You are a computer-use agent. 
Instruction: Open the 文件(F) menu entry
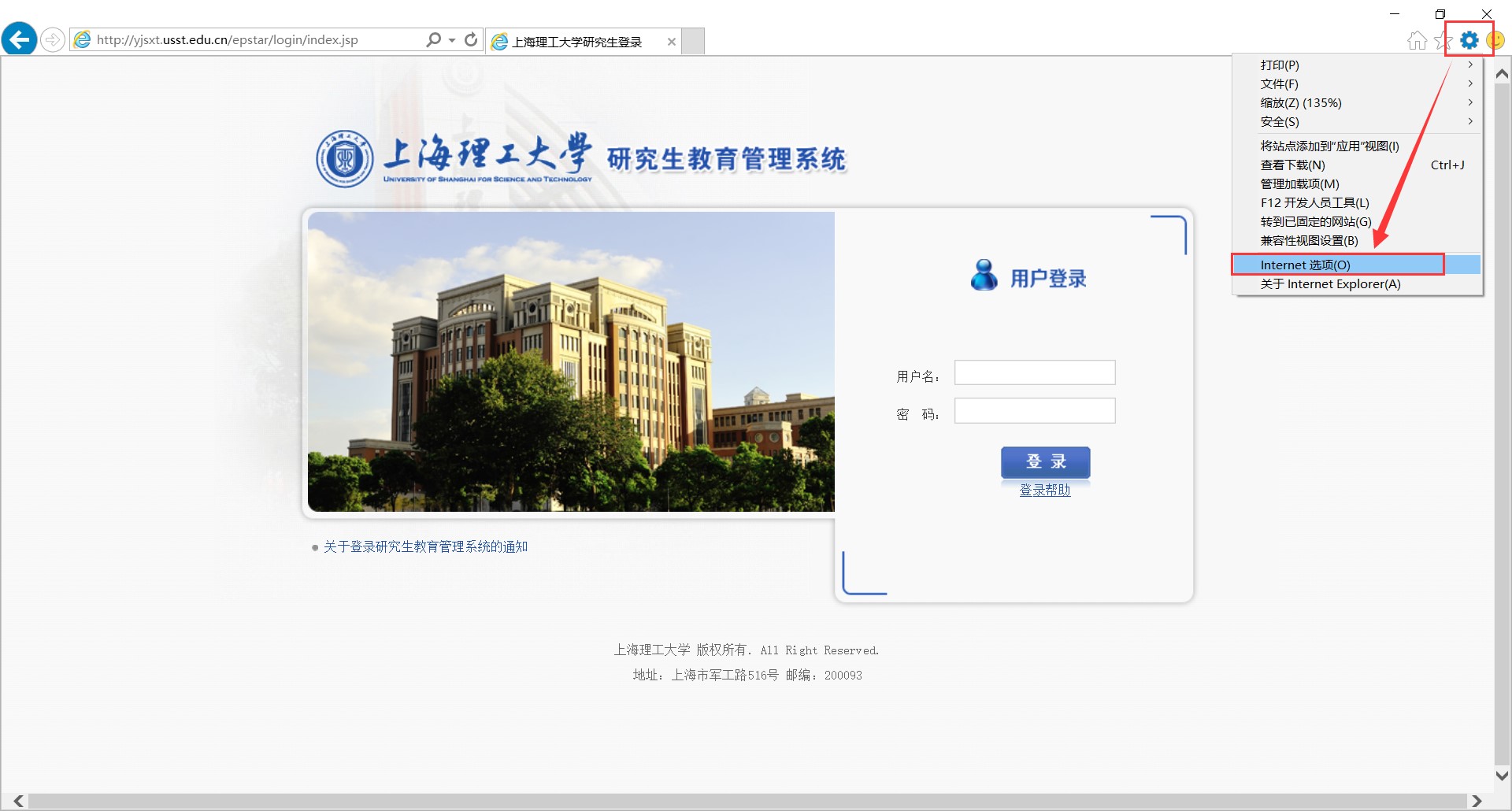click(x=1356, y=83)
